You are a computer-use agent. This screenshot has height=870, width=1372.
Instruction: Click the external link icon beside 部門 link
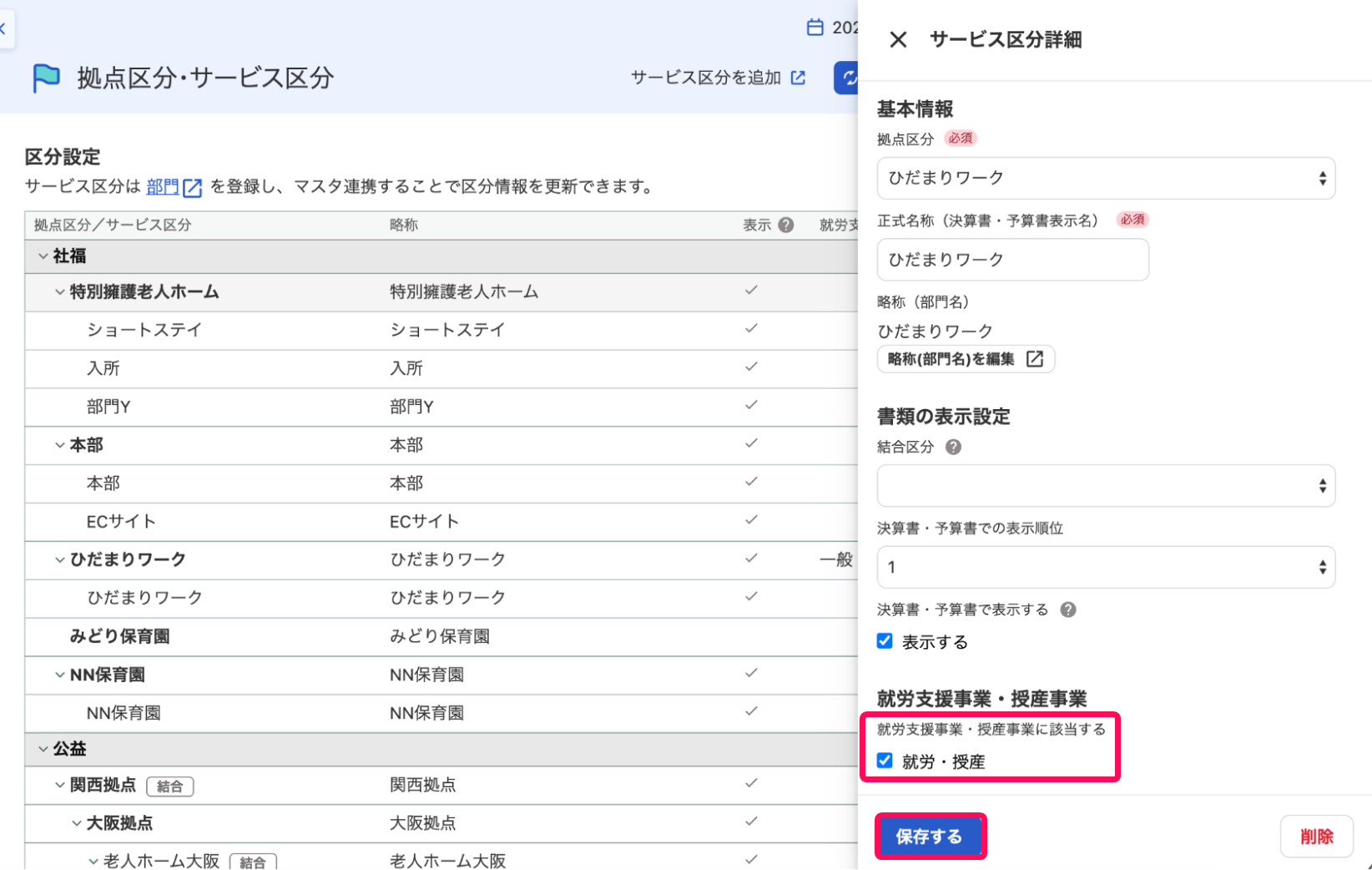tap(193, 187)
